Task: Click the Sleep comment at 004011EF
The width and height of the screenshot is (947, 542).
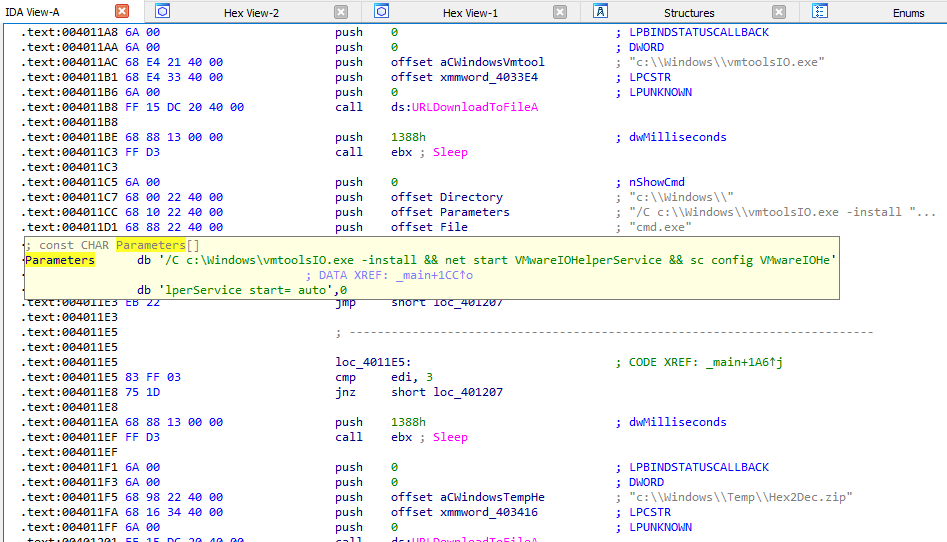Action: coord(450,437)
